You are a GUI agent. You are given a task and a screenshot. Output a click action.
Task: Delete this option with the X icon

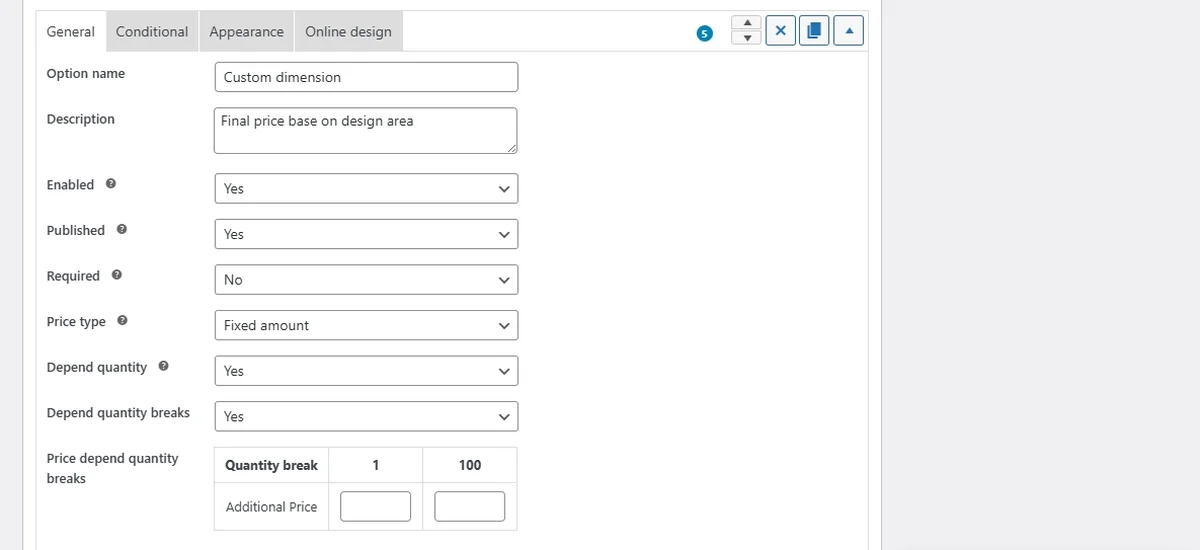pyautogui.click(x=781, y=31)
